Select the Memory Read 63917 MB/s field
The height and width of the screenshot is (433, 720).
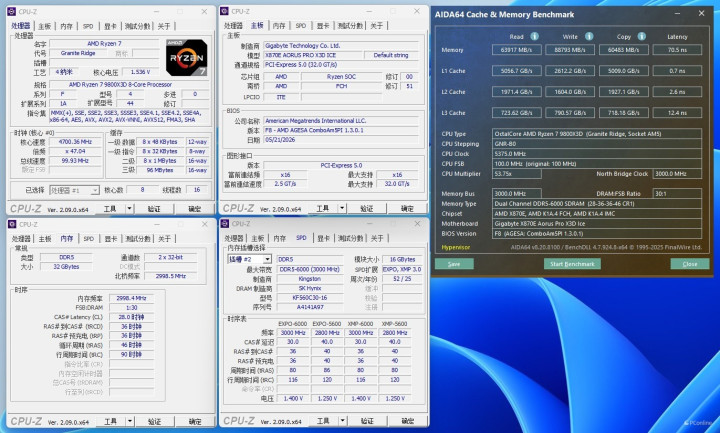point(517,50)
